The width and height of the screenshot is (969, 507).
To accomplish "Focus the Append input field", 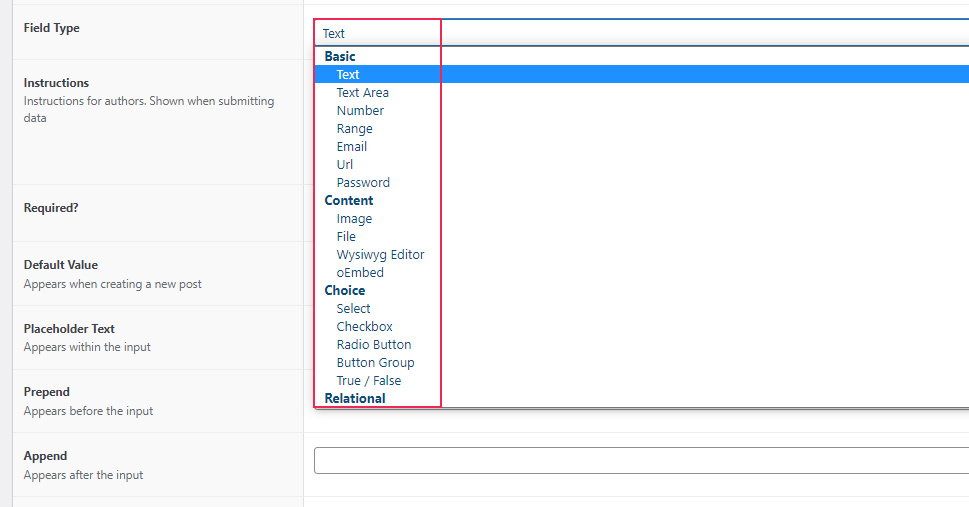I will (641, 461).
